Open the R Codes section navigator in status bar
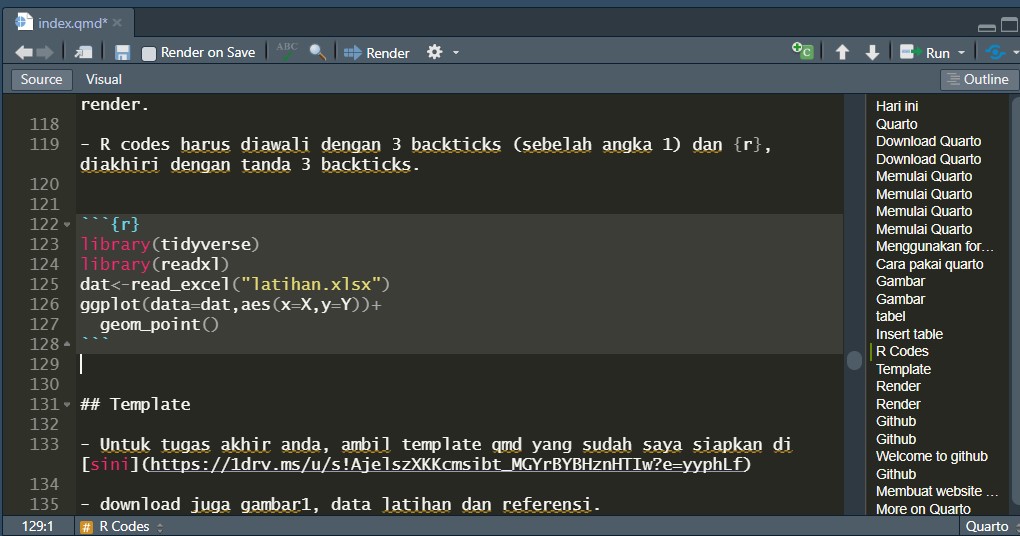The width and height of the screenshot is (1020, 536). point(125,526)
